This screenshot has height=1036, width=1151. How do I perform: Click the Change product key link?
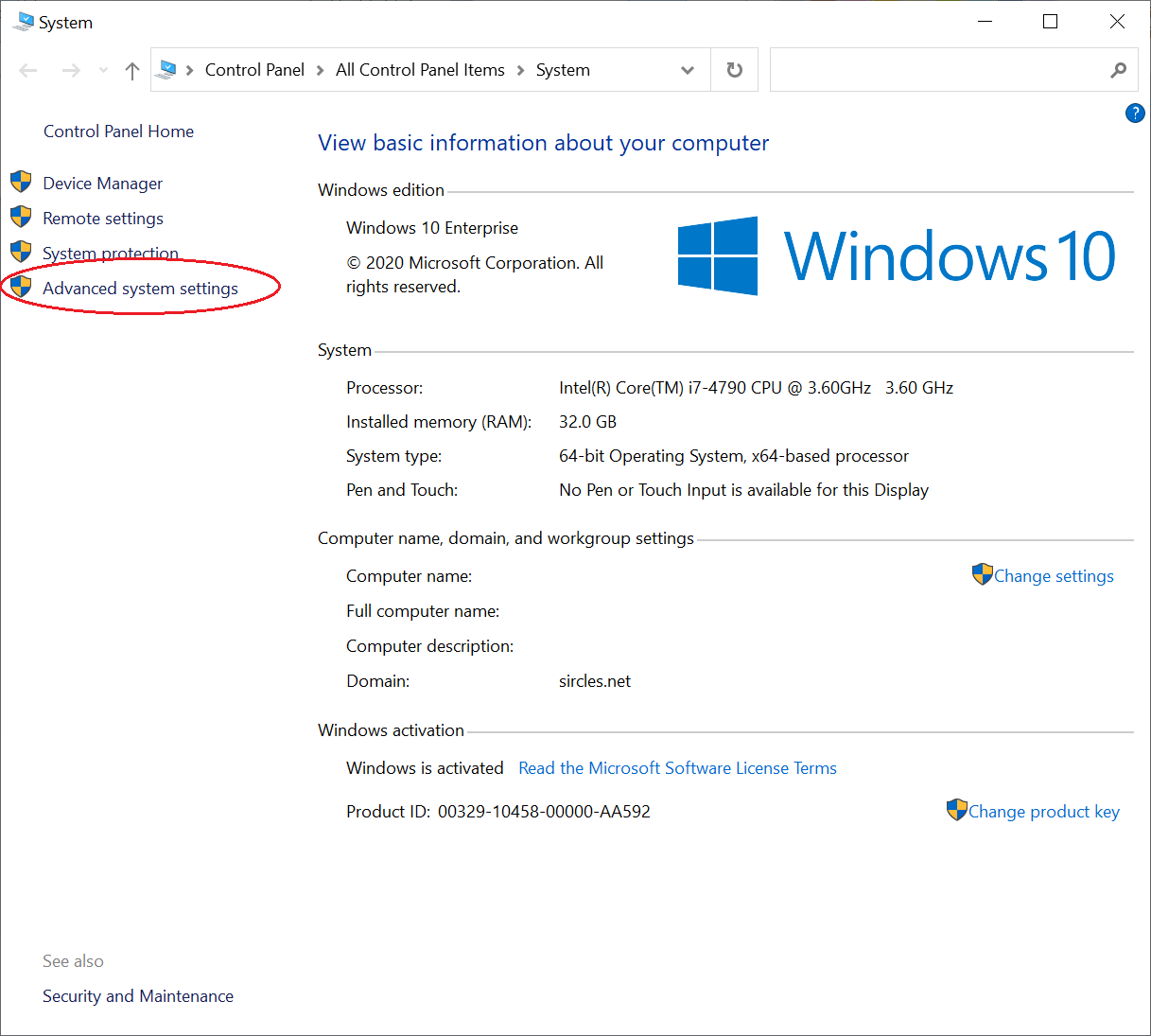pyautogui.click(x=1044, y=812)
